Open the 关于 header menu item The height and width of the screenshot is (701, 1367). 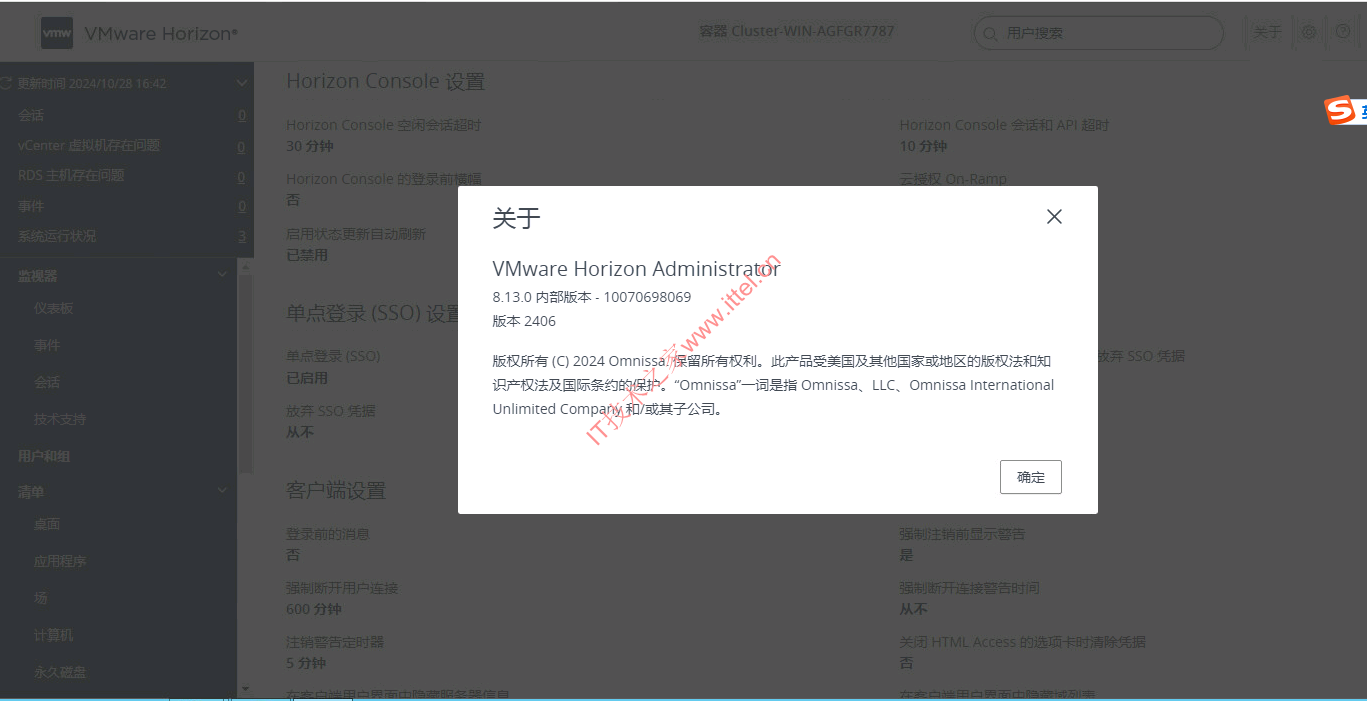pyautogui.click(x=1267, y=33)
